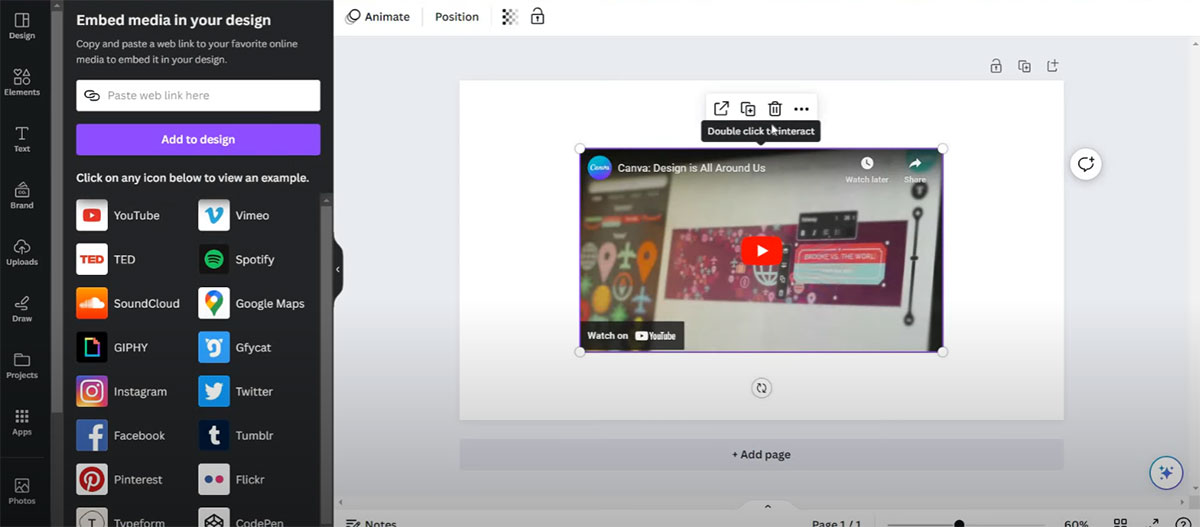
Task: View the Facebook embed example
Action: tap(121, 435)
